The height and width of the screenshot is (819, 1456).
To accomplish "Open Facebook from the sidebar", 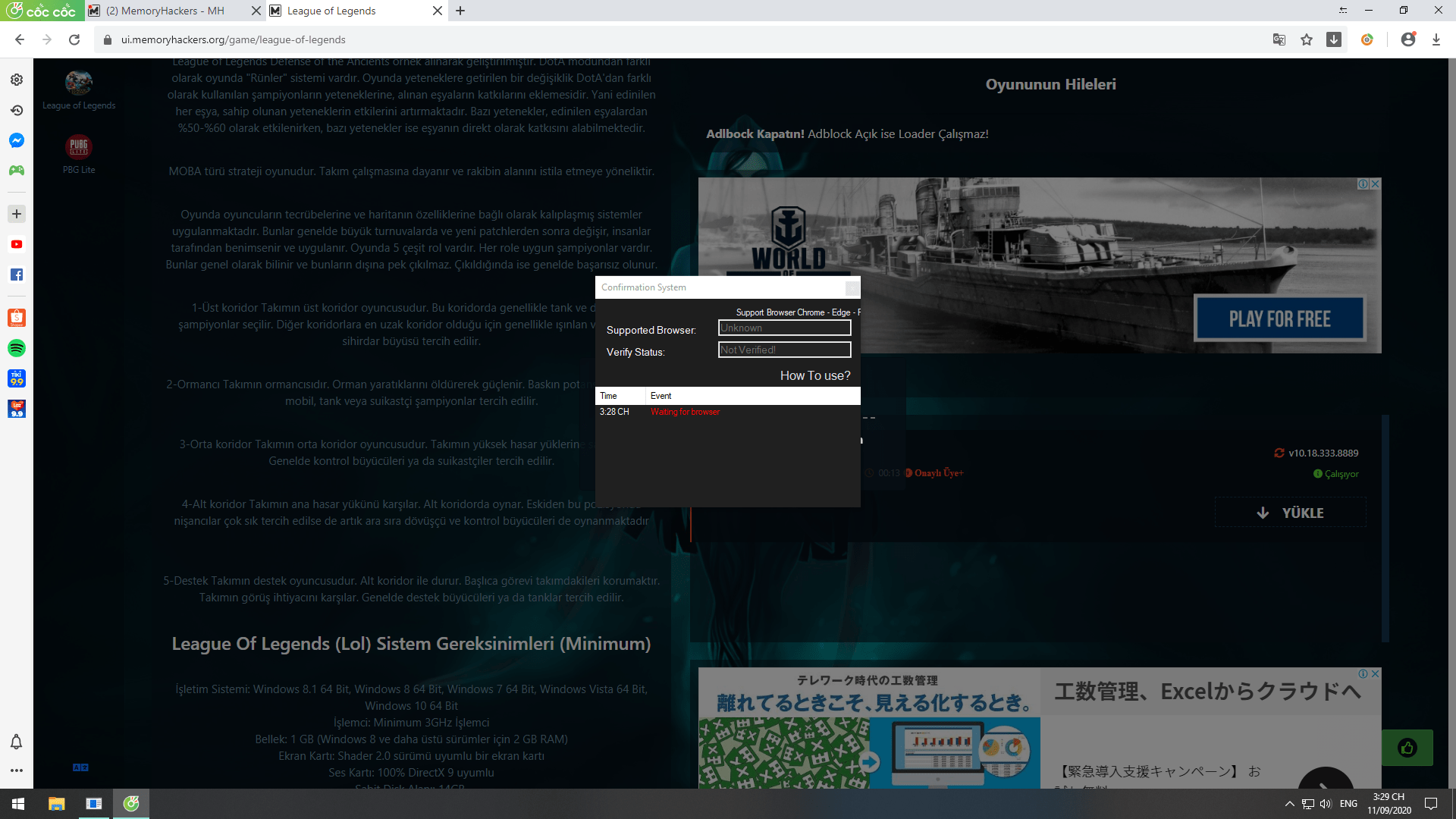I will [x=17, y=275].
